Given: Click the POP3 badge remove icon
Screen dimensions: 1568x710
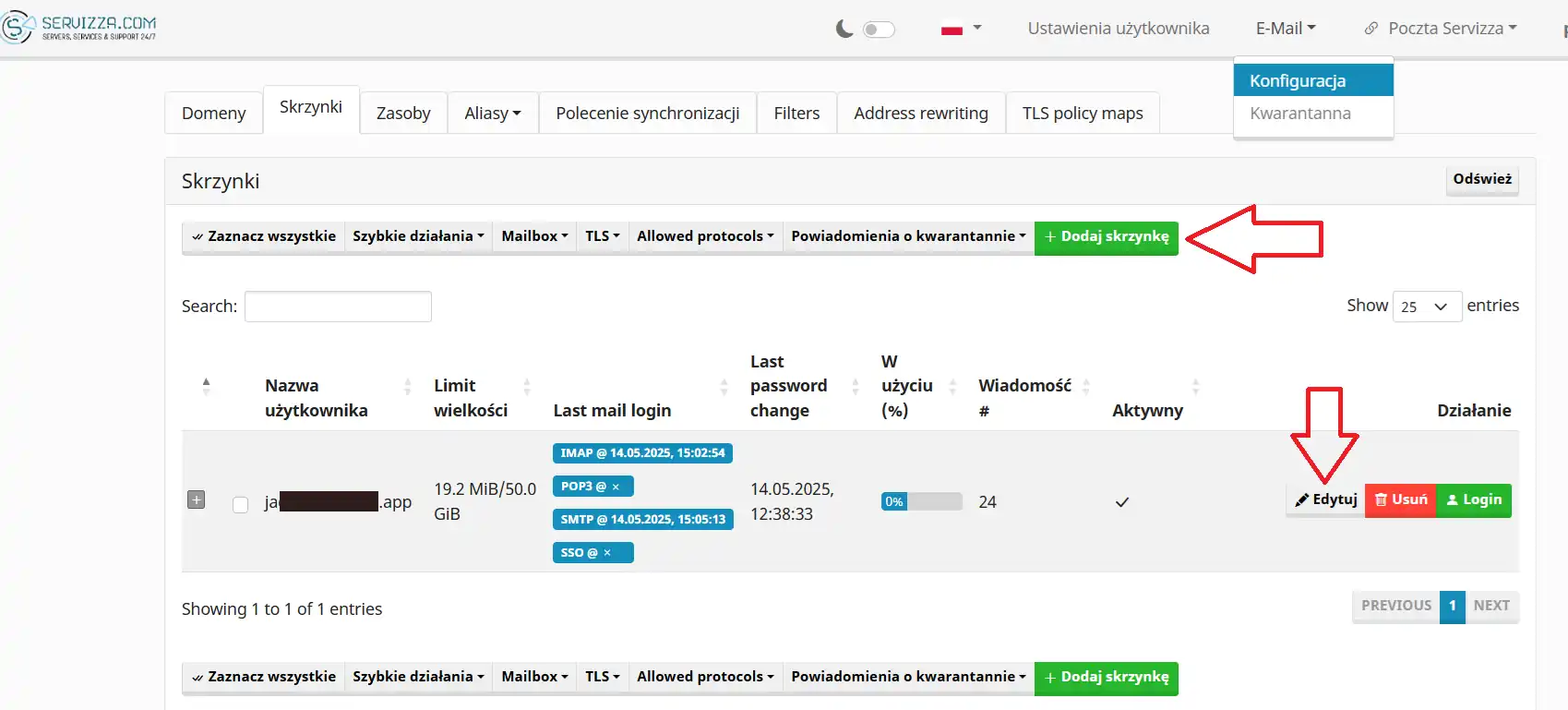Looking at the screenshot, I should (x=616, y=487).
